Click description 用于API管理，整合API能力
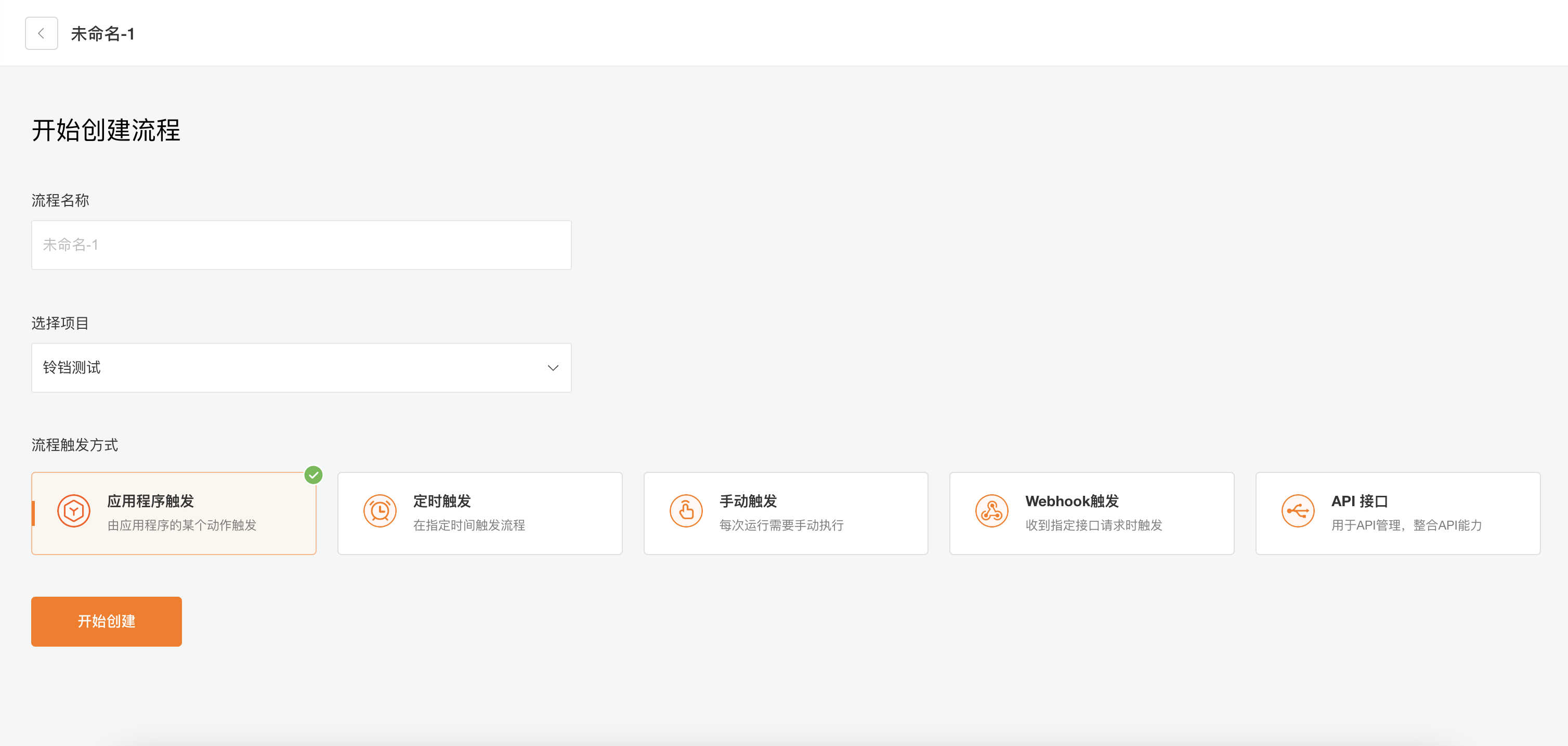Image resolution: width=1568 pixels, height=746 pixels. click(x=1407, y=525)
